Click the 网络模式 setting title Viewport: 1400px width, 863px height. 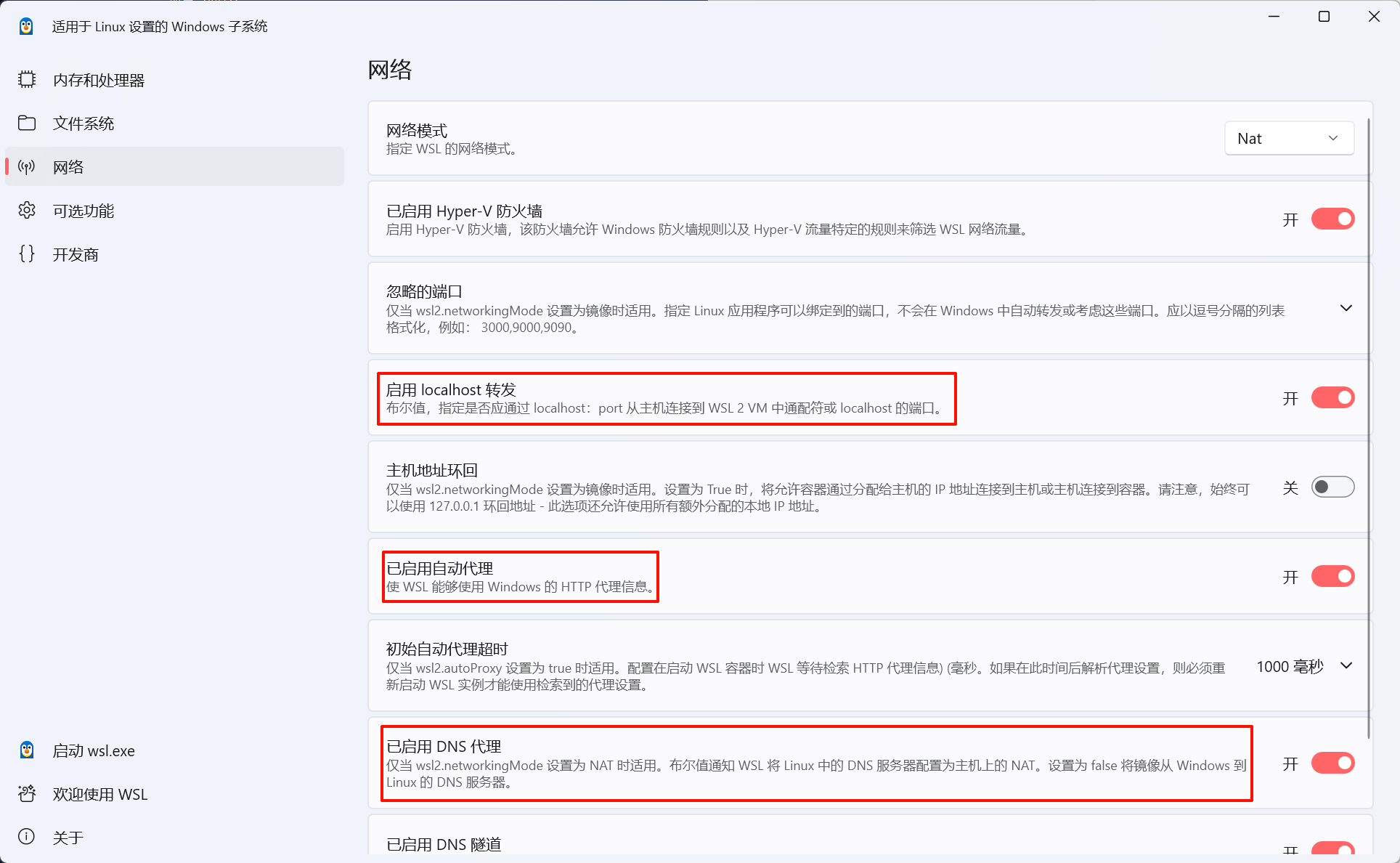pos(417,130)
